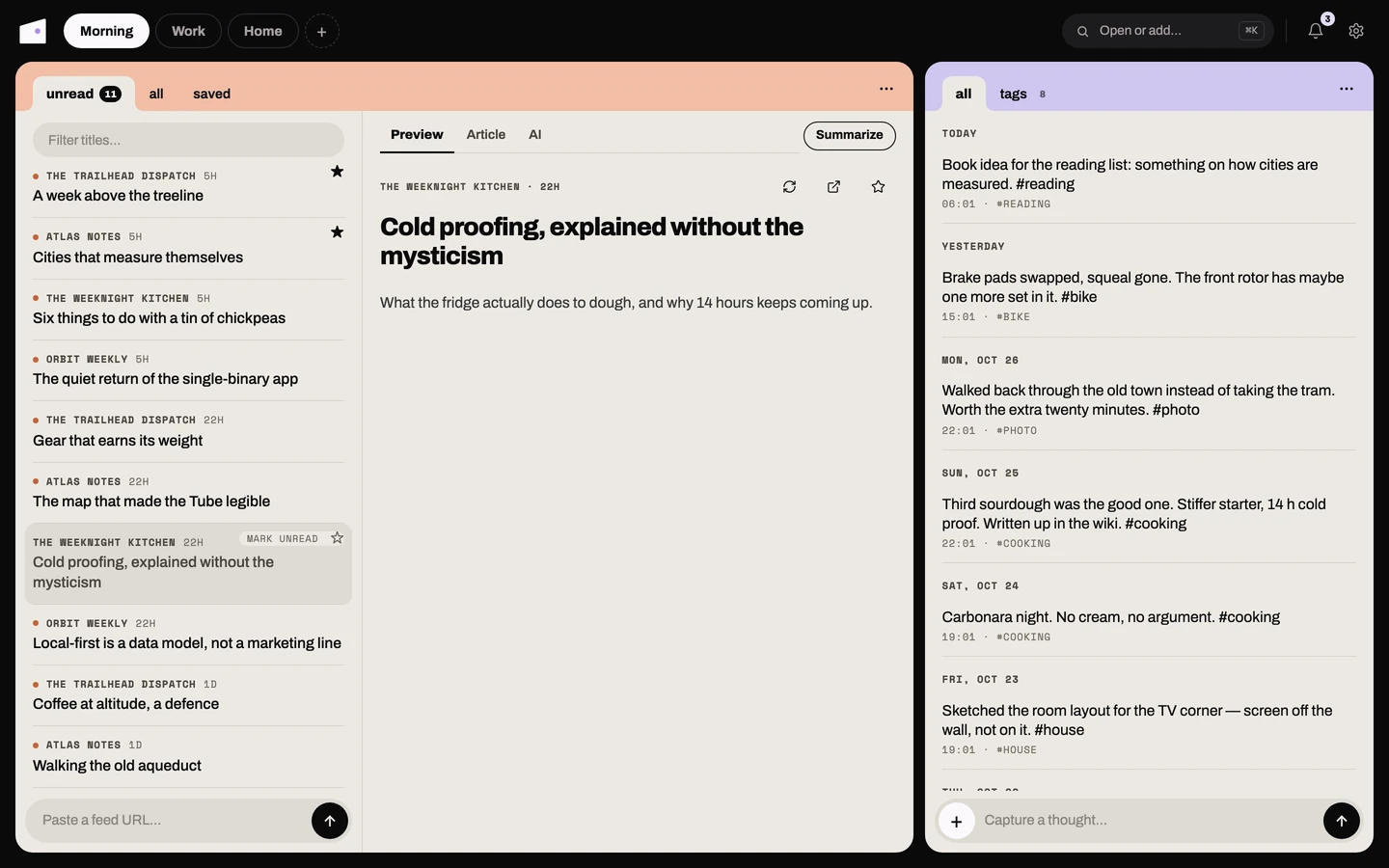Click the app logo icon
This screenshot has height=868, width=1389.
(33, 31)
